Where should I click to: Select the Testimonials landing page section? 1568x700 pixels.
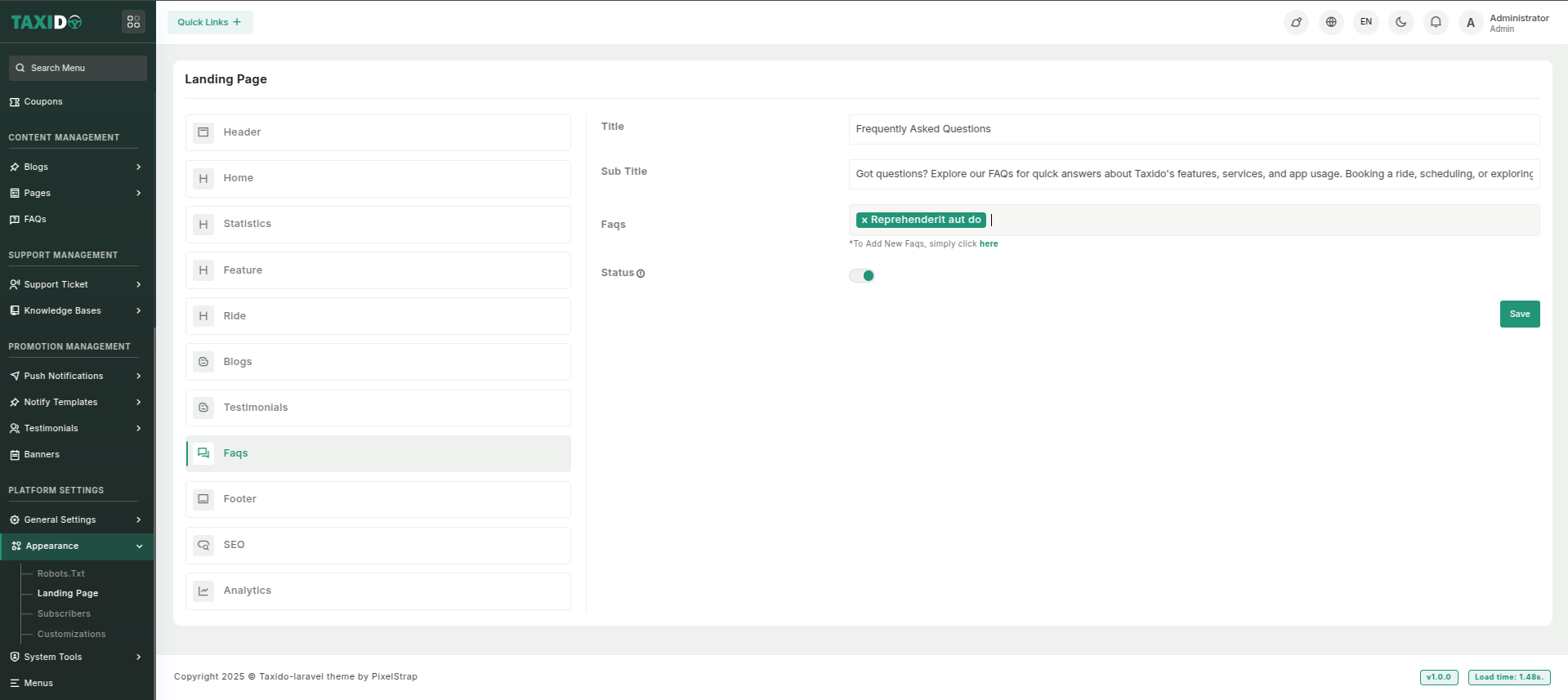point(377,408)
